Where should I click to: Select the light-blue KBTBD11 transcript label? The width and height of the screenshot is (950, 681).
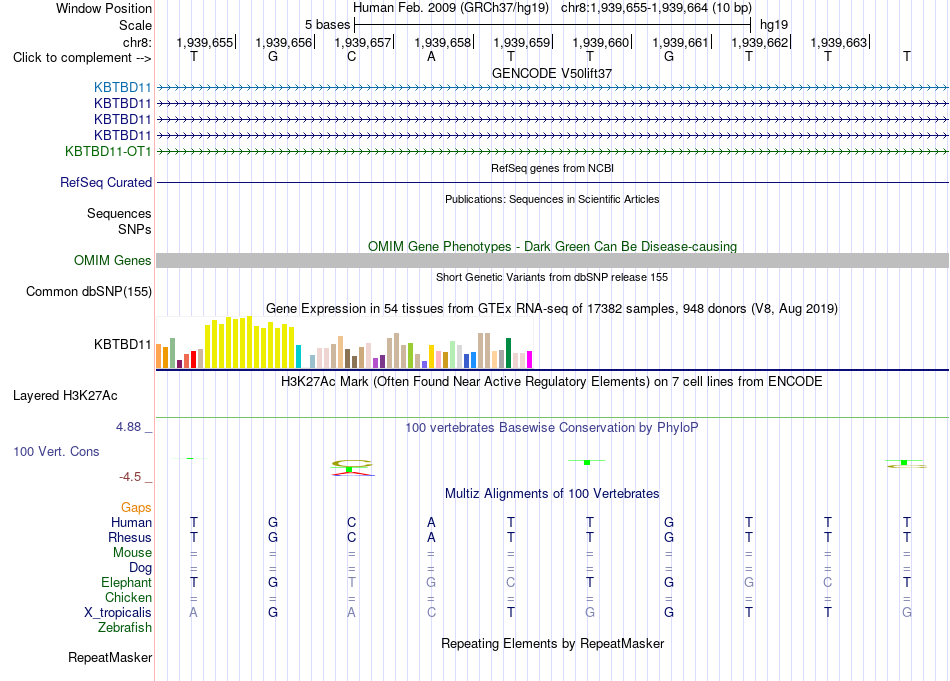pos(122,88)
